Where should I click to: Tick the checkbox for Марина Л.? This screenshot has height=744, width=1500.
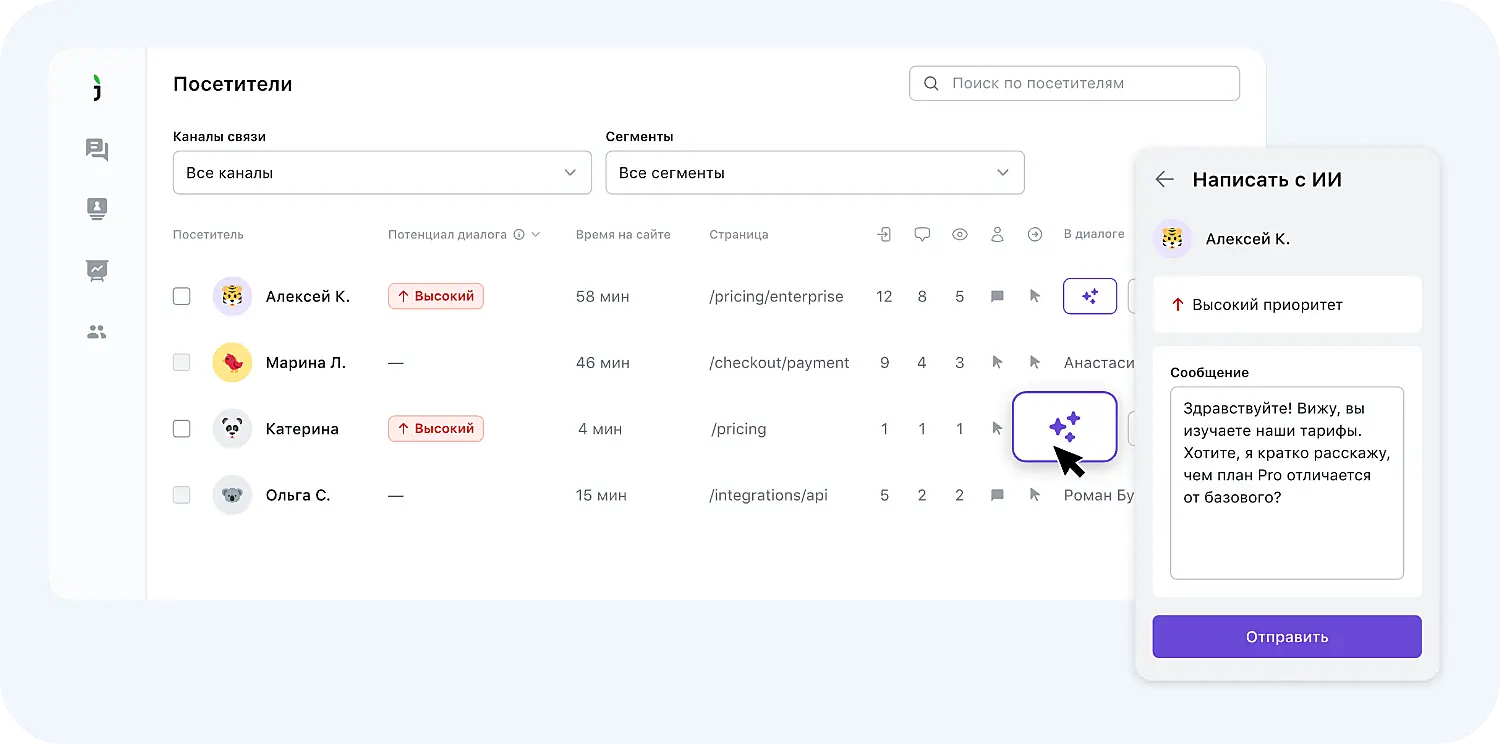pyautogui.click(x=181, y=362)
